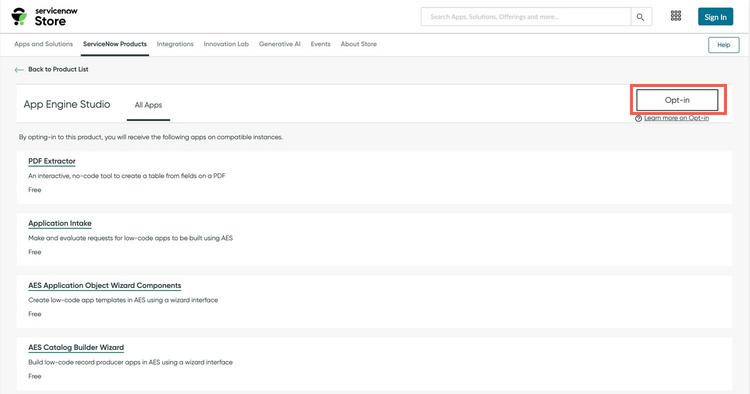Click the ServiceNow Store logo

coord(44,17)
